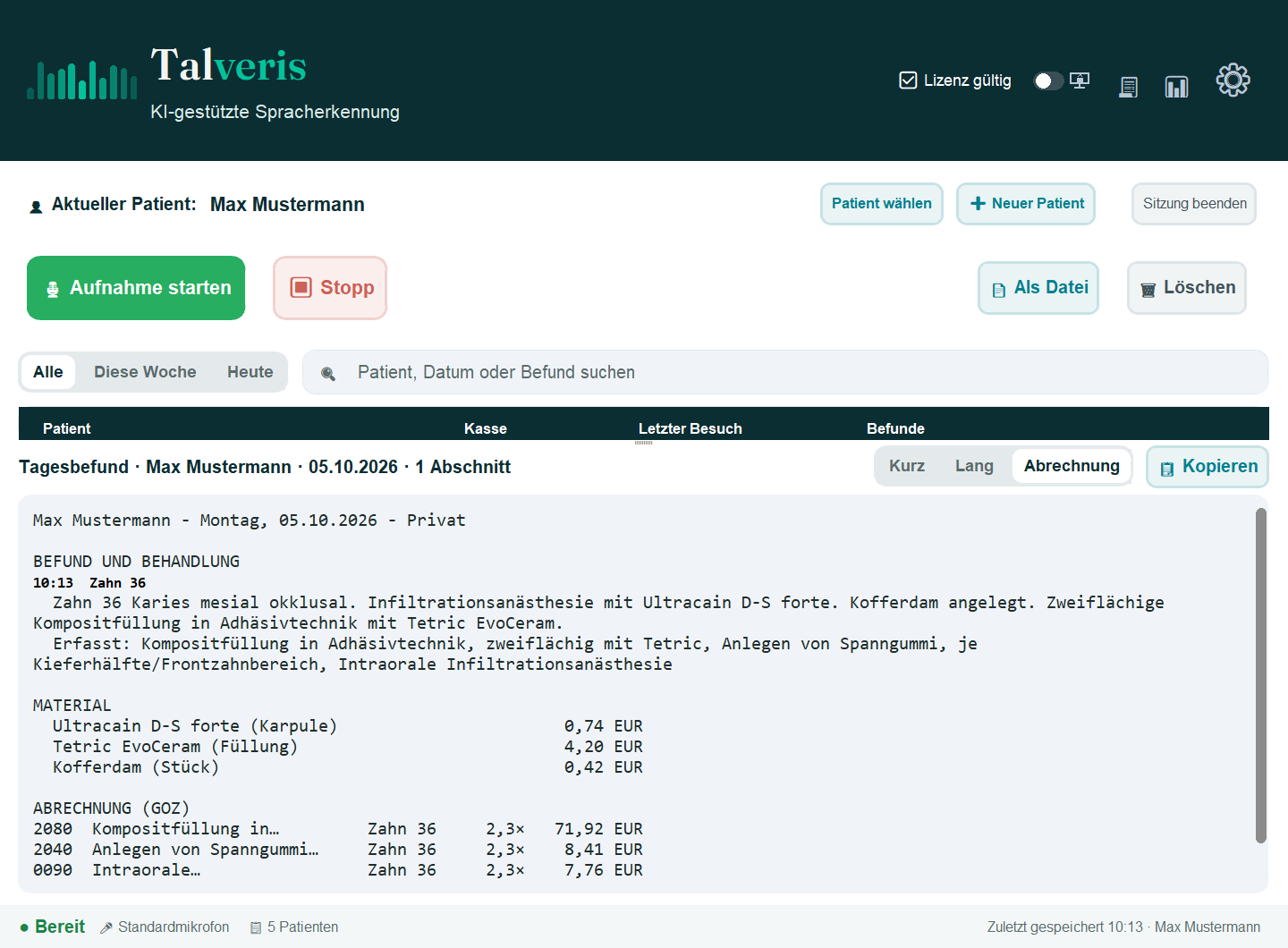Click the green Bereit status indicator
1288x948 pixels.
click(x=53, y=927)
